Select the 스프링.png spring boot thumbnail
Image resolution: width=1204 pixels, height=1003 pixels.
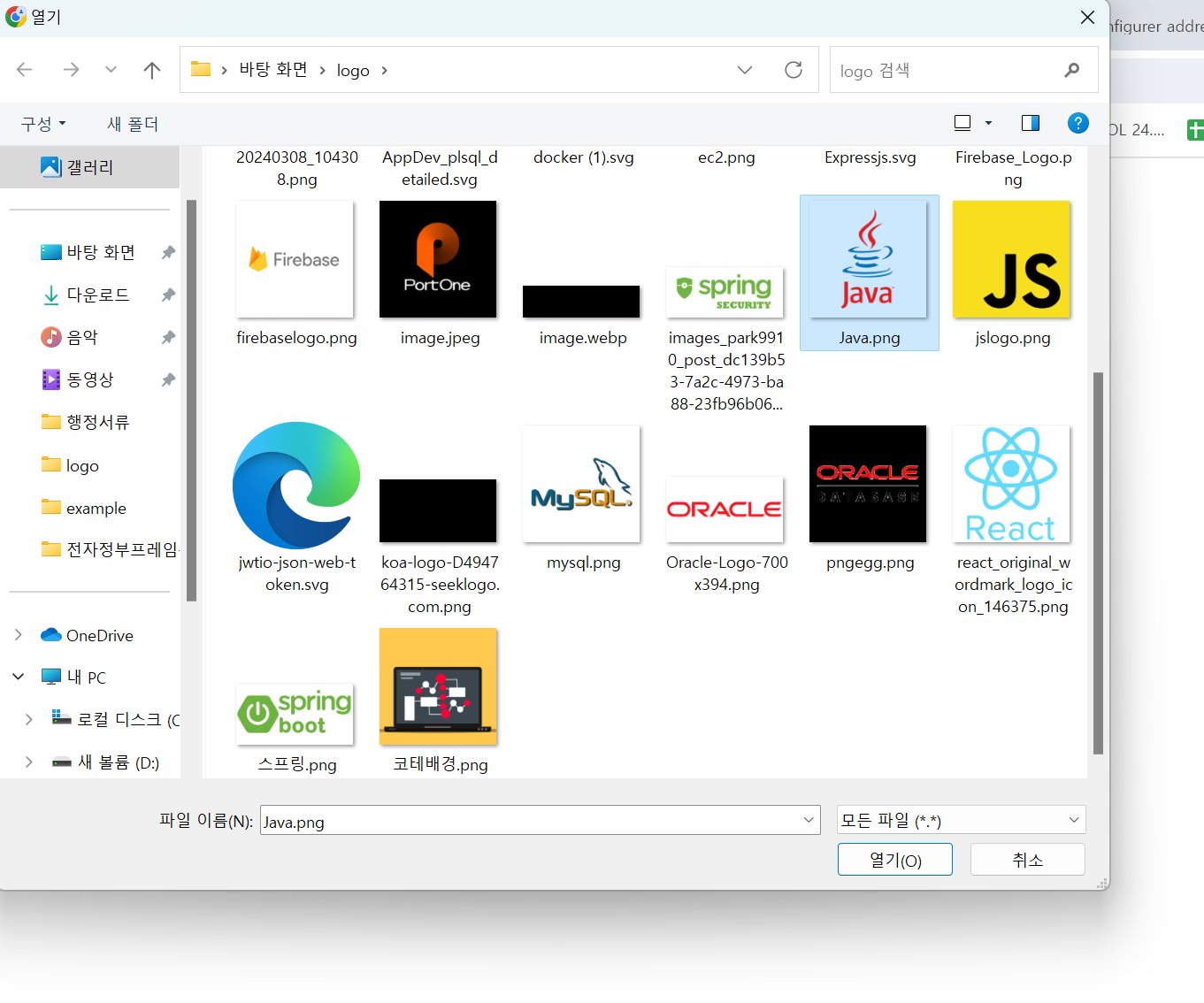(295, 714)
